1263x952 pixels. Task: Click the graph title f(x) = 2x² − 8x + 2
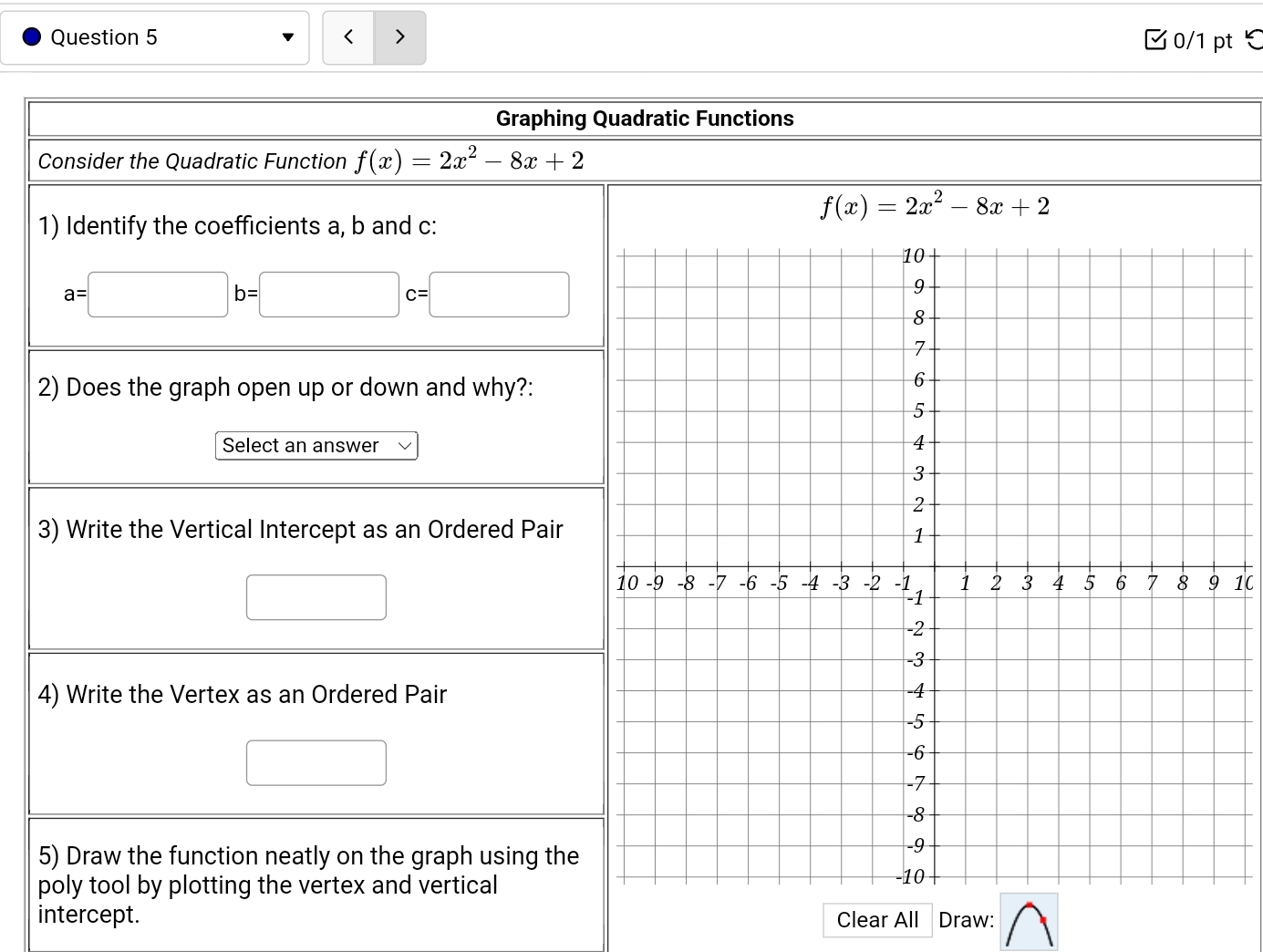(x=935, y=206)
